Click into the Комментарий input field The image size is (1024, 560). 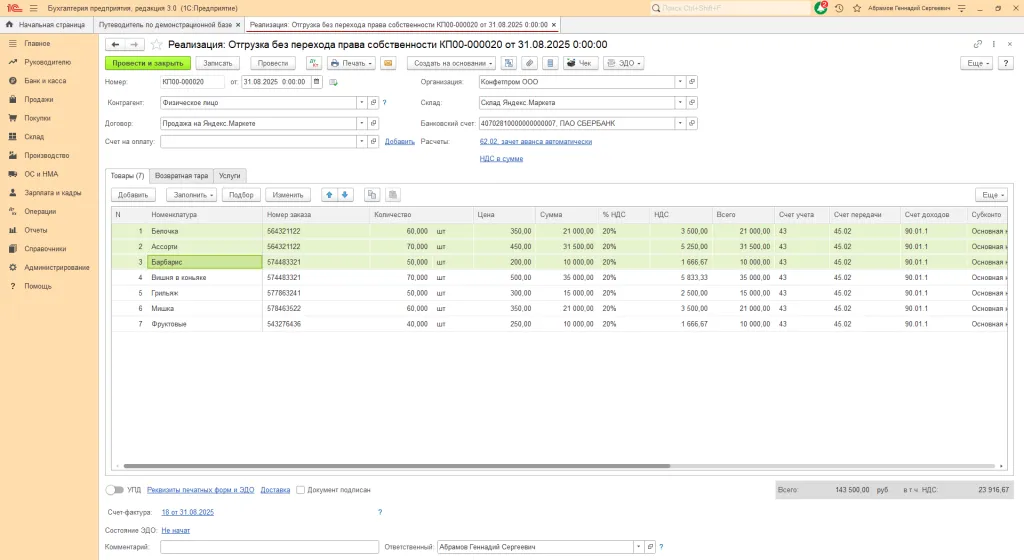pos(268,547)
